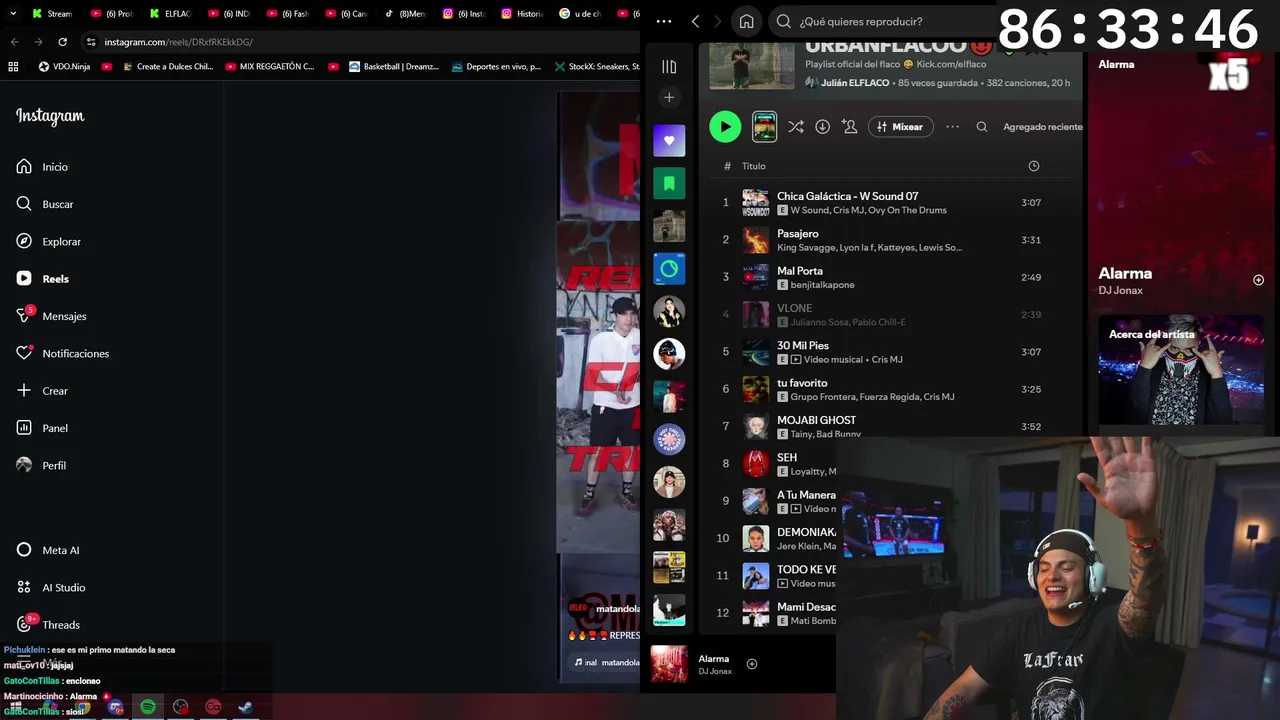The width and height of the screenshot is (1280, 720).
Task: Go back in the browser
Action: click(x=14, y=42)
